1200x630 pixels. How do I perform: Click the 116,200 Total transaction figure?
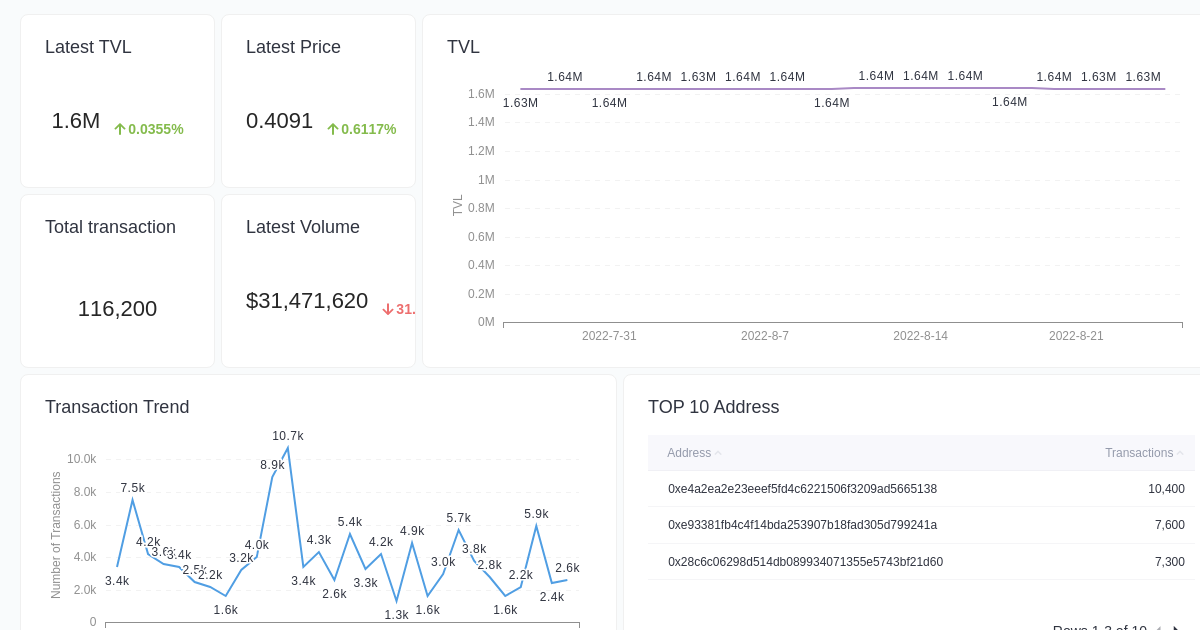click(x=117, y=309)
